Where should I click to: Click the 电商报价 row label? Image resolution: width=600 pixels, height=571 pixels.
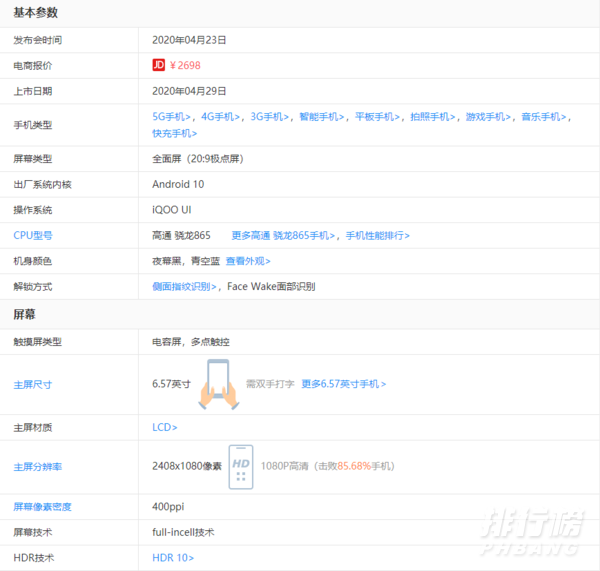pyautogui.click(x=33, y=66)
